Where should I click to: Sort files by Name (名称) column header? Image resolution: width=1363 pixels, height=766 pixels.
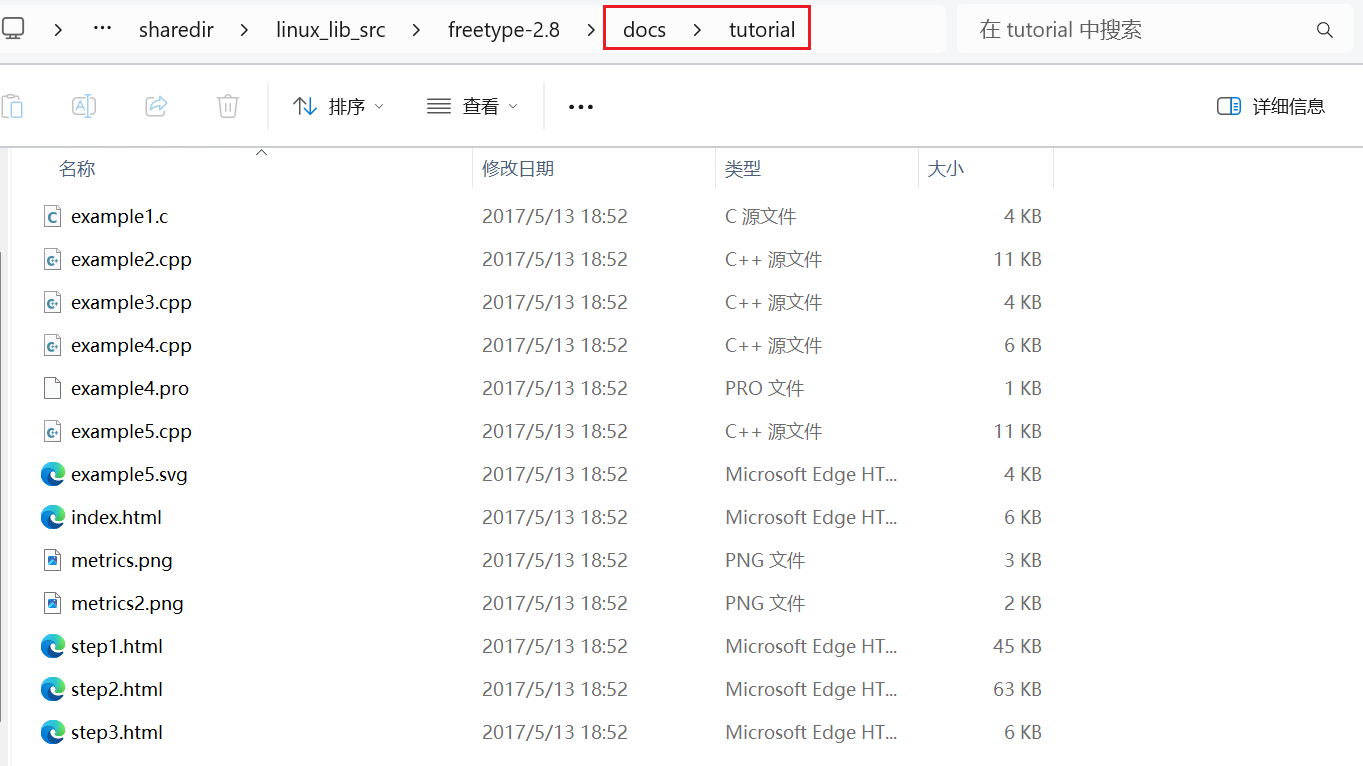pos(77,169)
